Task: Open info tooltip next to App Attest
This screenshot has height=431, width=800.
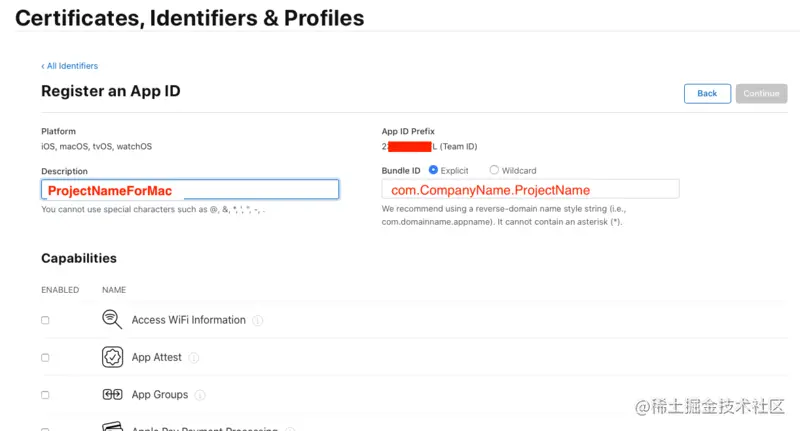Action: [193, 358]
